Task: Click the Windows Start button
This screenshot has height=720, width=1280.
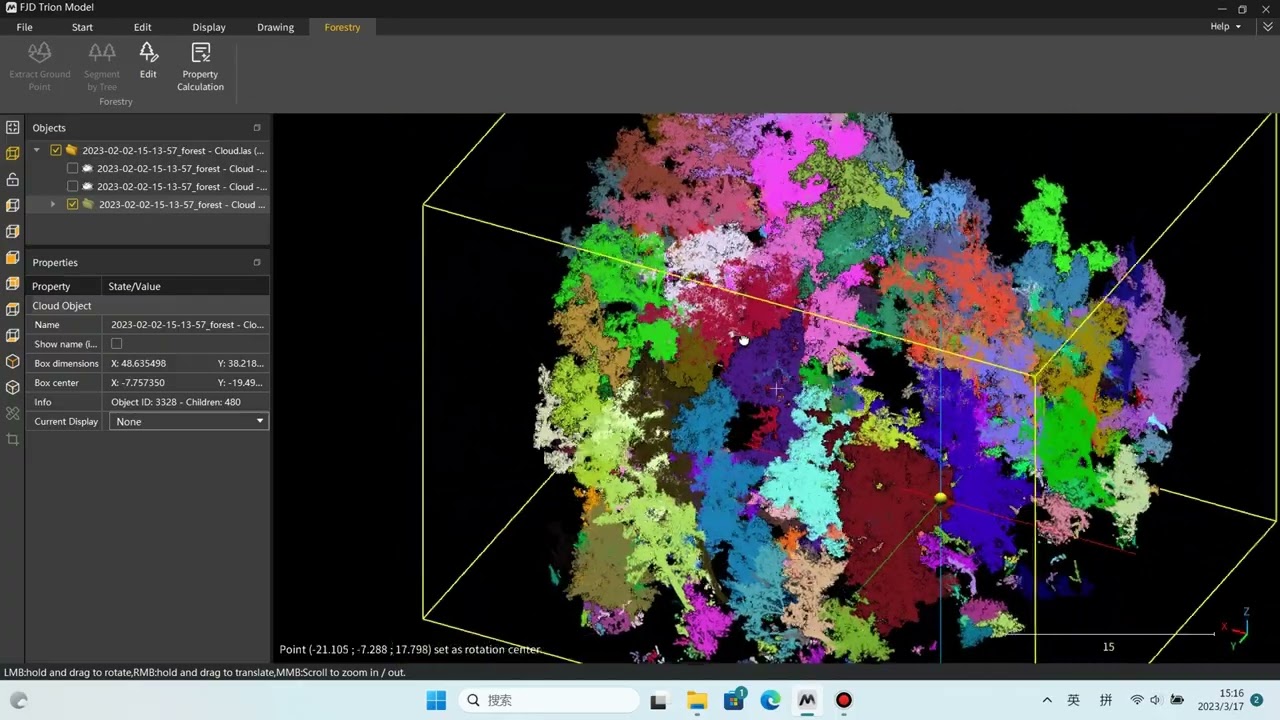Action: click(x=436, y=700)
